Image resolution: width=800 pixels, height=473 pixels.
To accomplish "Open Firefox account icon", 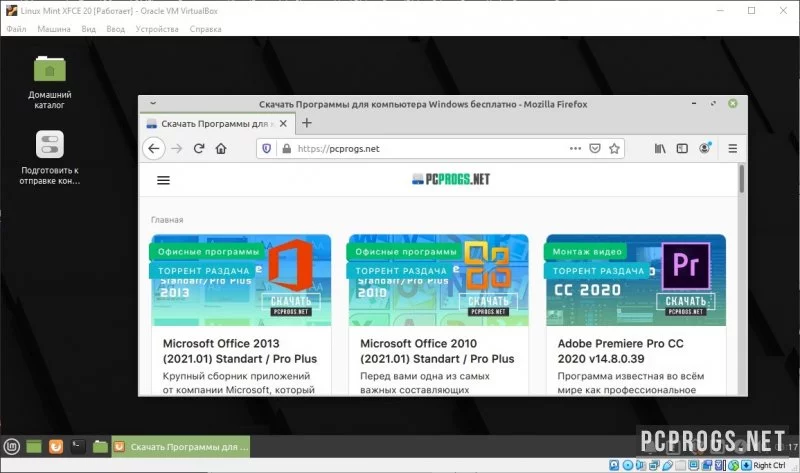I will tap(705, 148).
